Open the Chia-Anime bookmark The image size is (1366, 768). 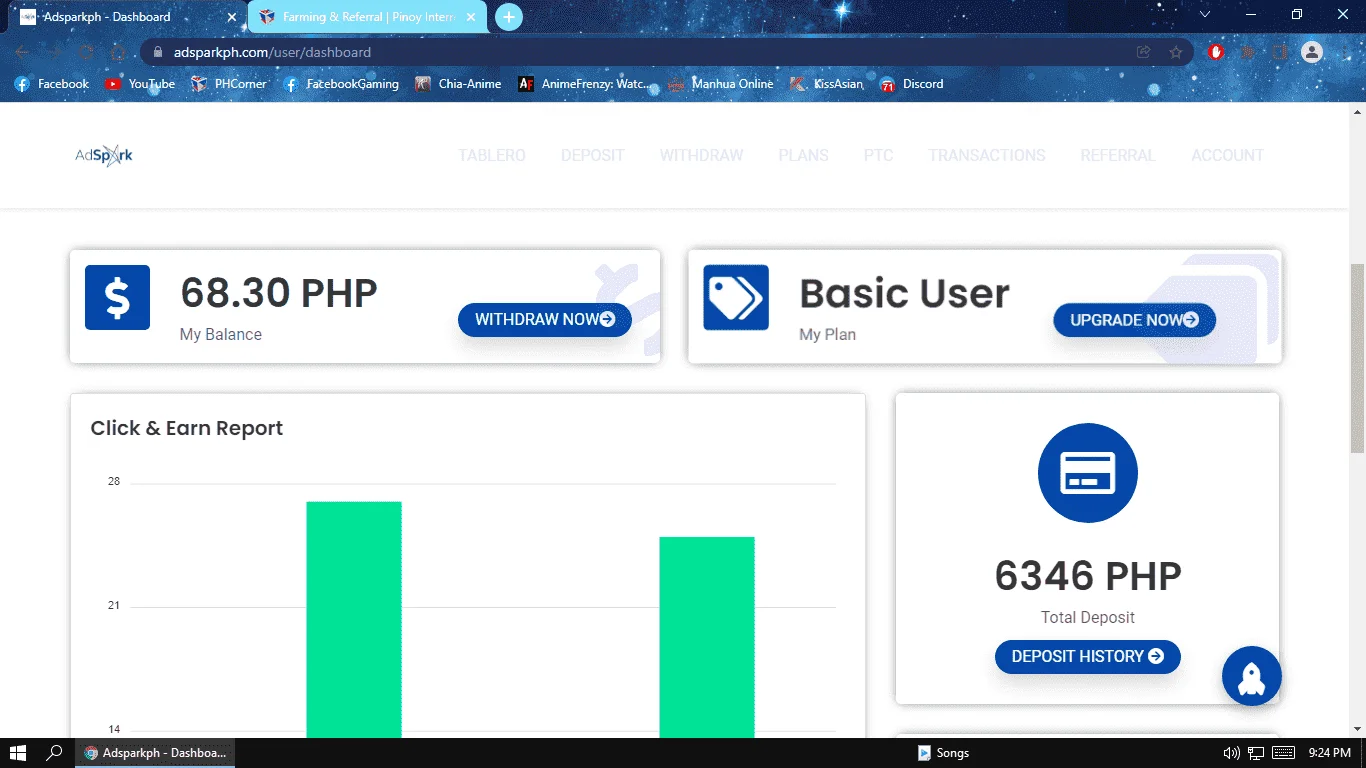pyautogui.click(x=458, y=84)
